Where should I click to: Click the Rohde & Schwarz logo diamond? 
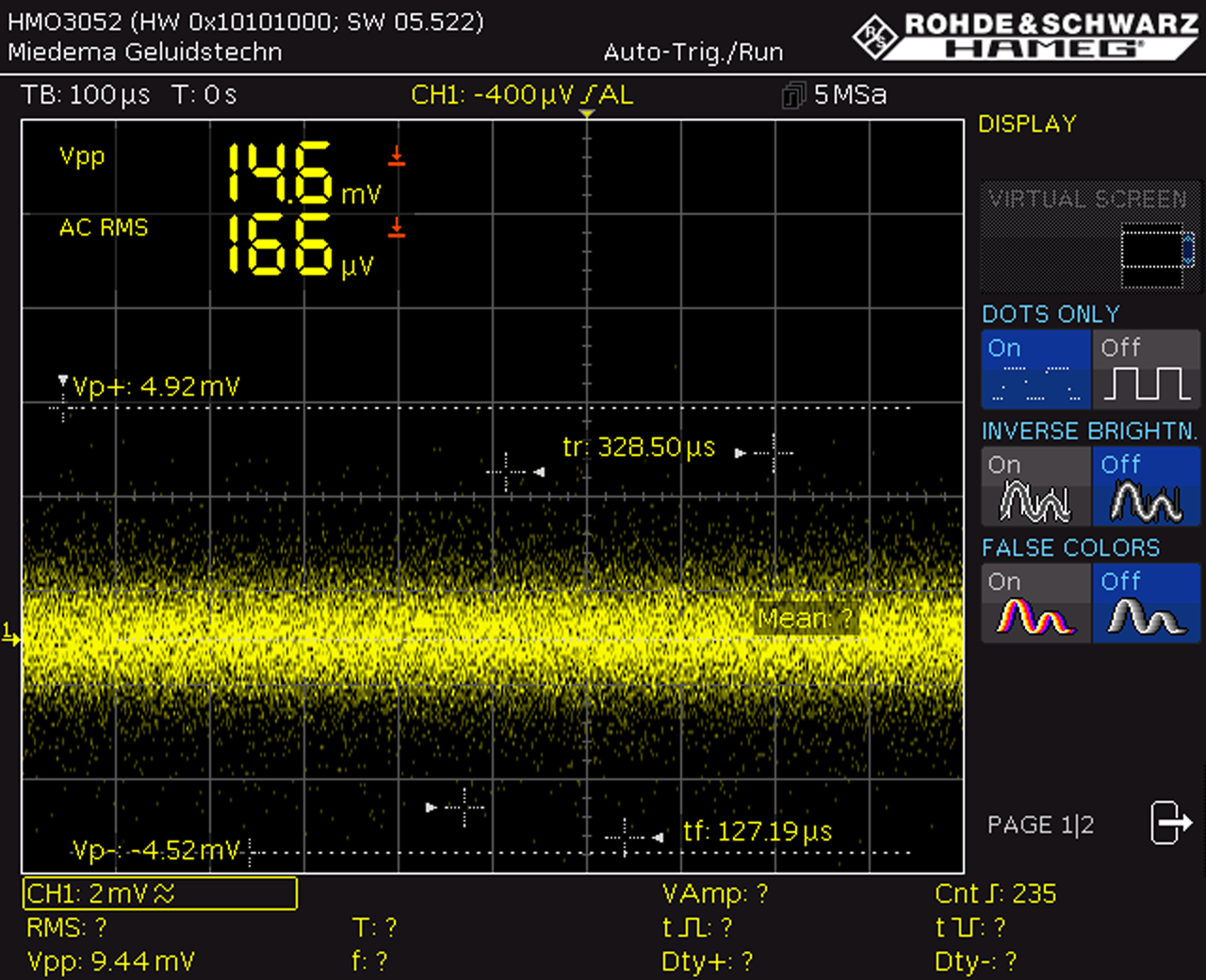pos(875,37)
